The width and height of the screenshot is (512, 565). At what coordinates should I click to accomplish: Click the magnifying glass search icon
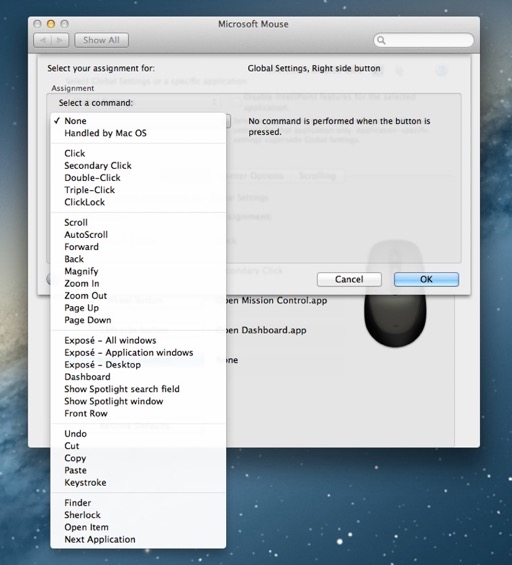click(381, 40)
